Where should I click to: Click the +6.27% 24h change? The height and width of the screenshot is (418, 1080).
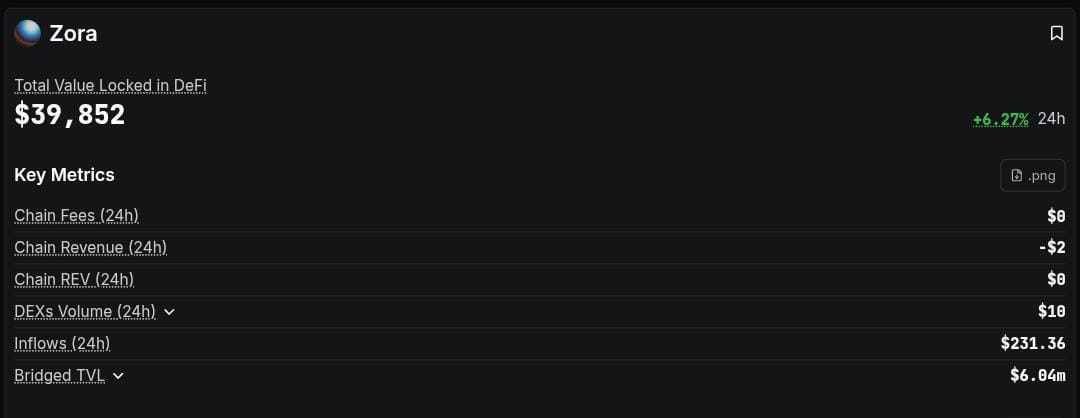coord(1000,119)
